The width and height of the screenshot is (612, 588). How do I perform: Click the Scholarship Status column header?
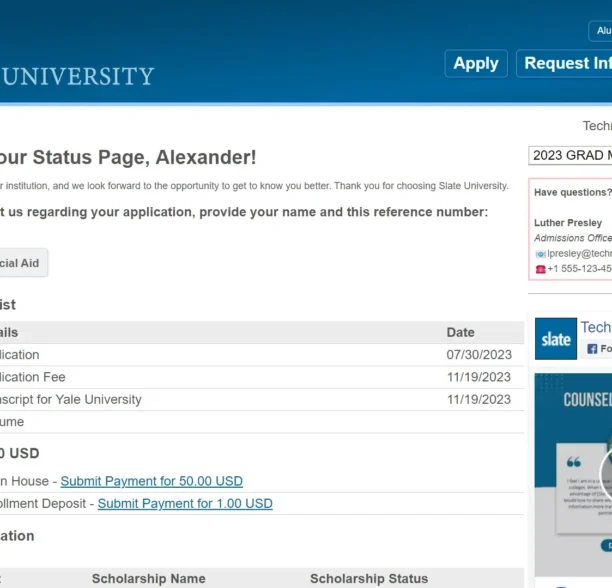coord(368,578)
